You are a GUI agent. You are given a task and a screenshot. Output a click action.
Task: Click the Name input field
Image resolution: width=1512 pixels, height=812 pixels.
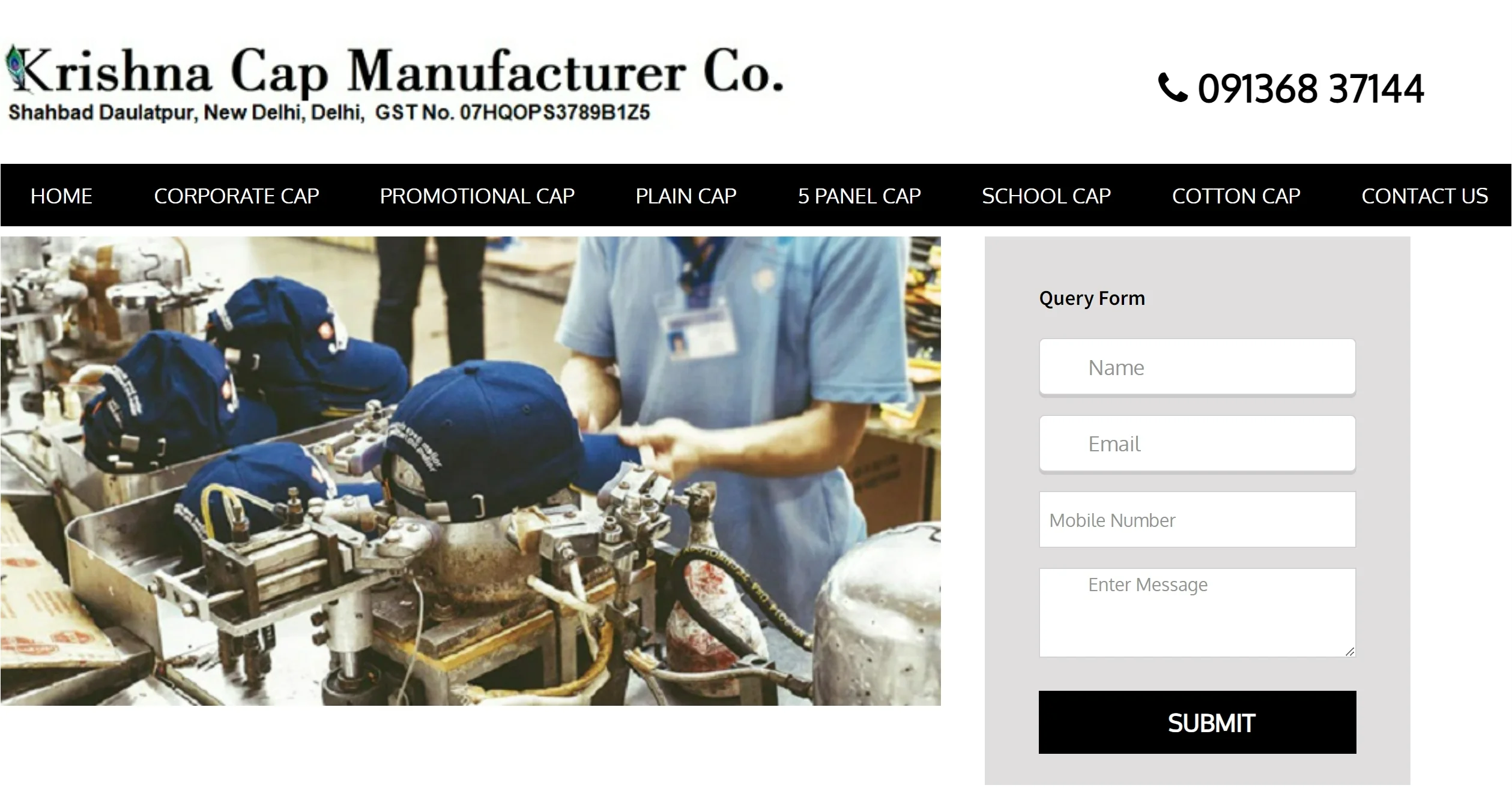coord(1197,367)
